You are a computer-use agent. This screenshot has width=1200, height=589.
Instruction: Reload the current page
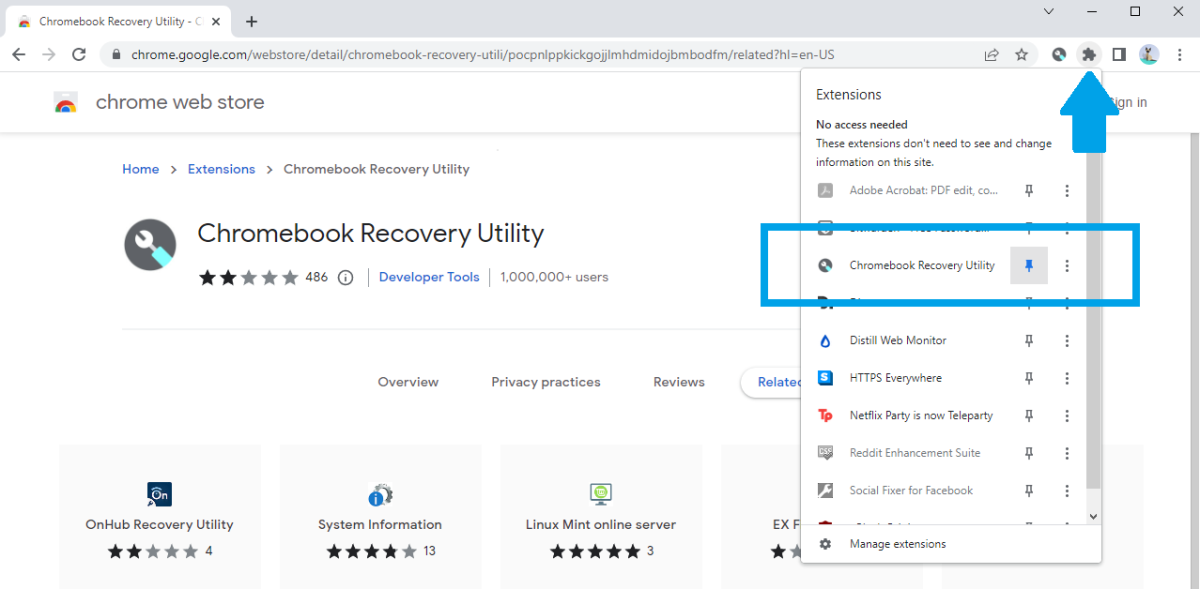coord(81,55)
